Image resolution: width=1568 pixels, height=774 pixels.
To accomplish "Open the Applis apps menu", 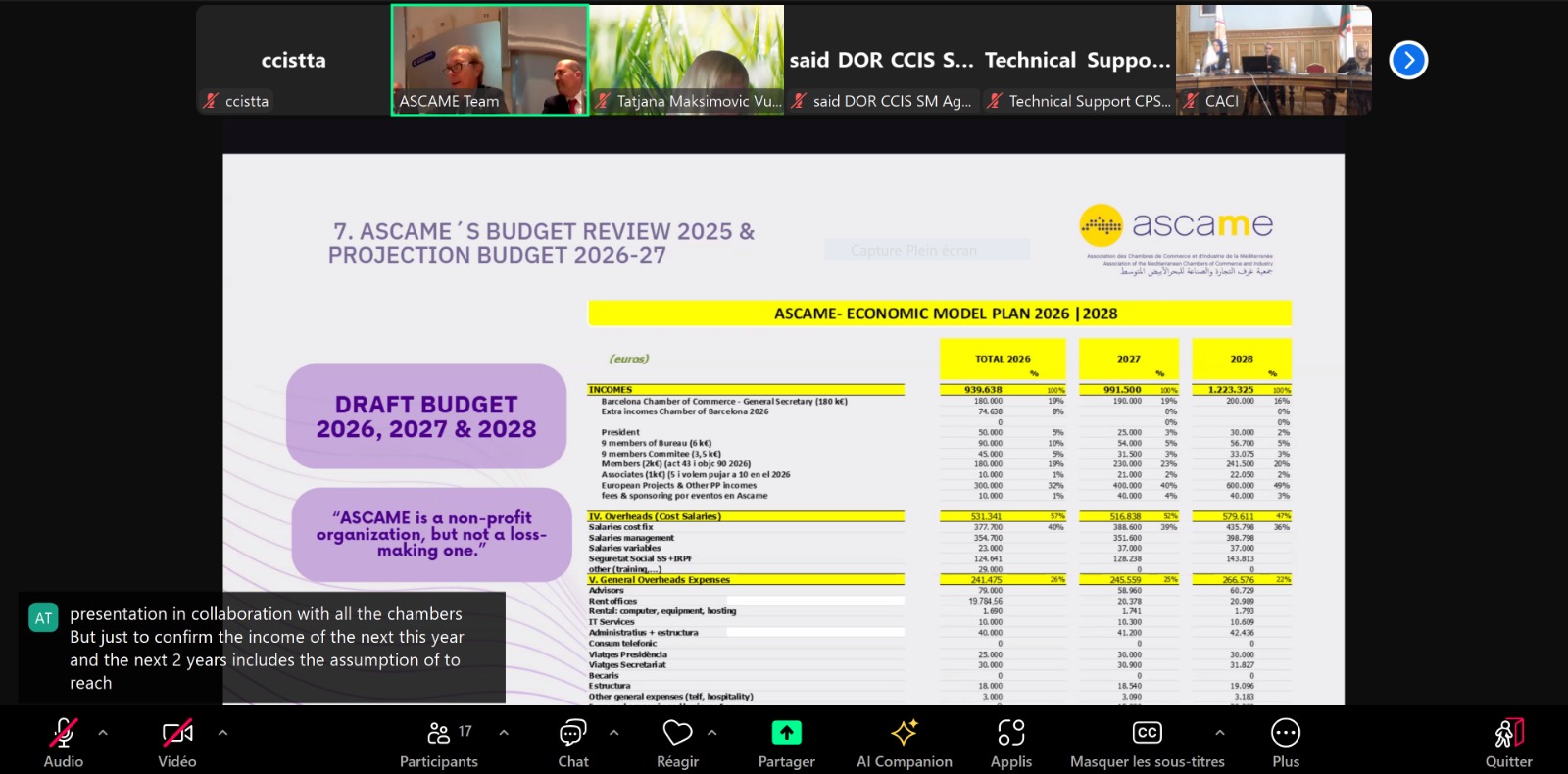I will click(1010, 744).
